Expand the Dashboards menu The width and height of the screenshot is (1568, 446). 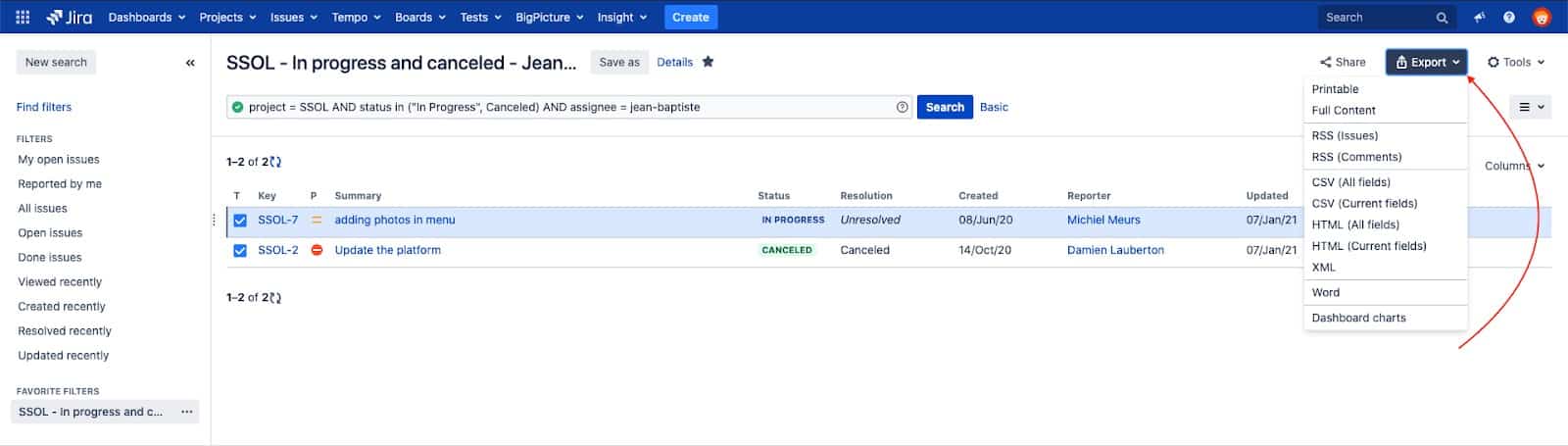(147, 18)
